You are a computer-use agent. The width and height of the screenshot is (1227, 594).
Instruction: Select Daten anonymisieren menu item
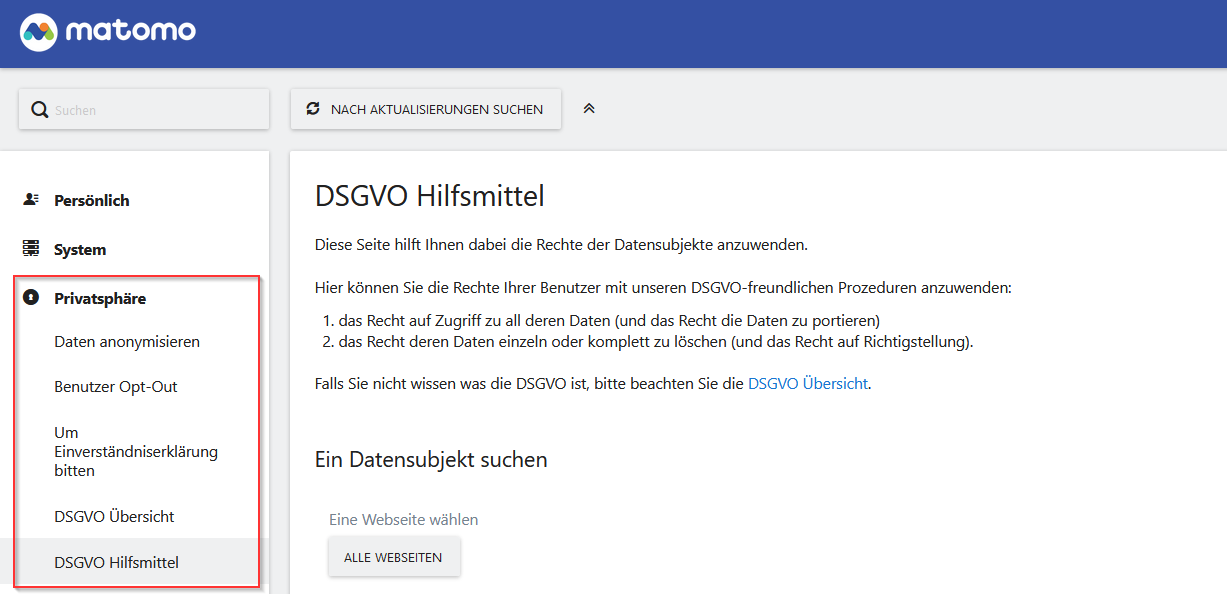[127, 342]
